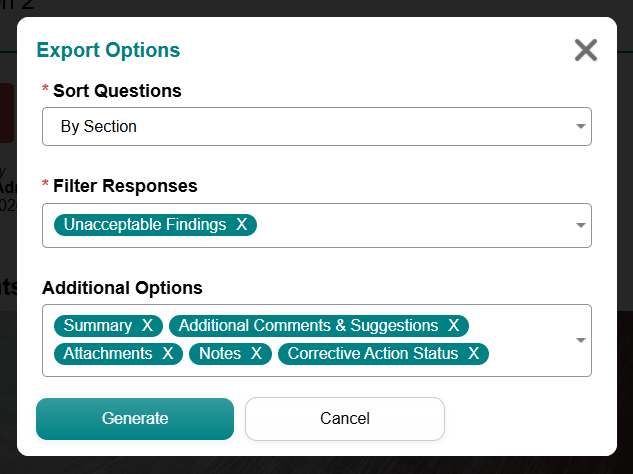The width and height of the screenshot is (633, 474).
Task: Click the Cancel button
Action: (345, 419)
